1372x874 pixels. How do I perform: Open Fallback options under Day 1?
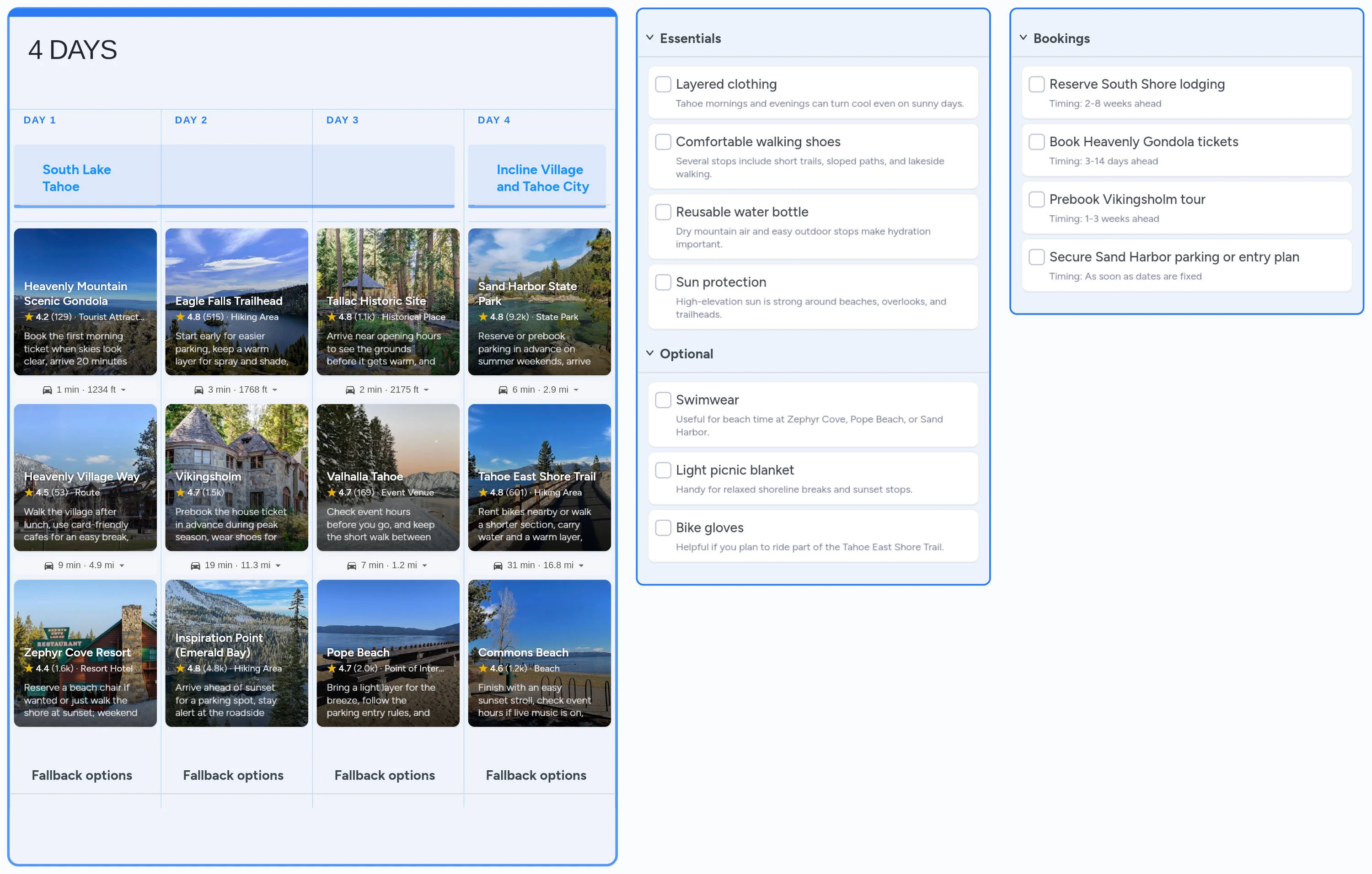[82, 775]
